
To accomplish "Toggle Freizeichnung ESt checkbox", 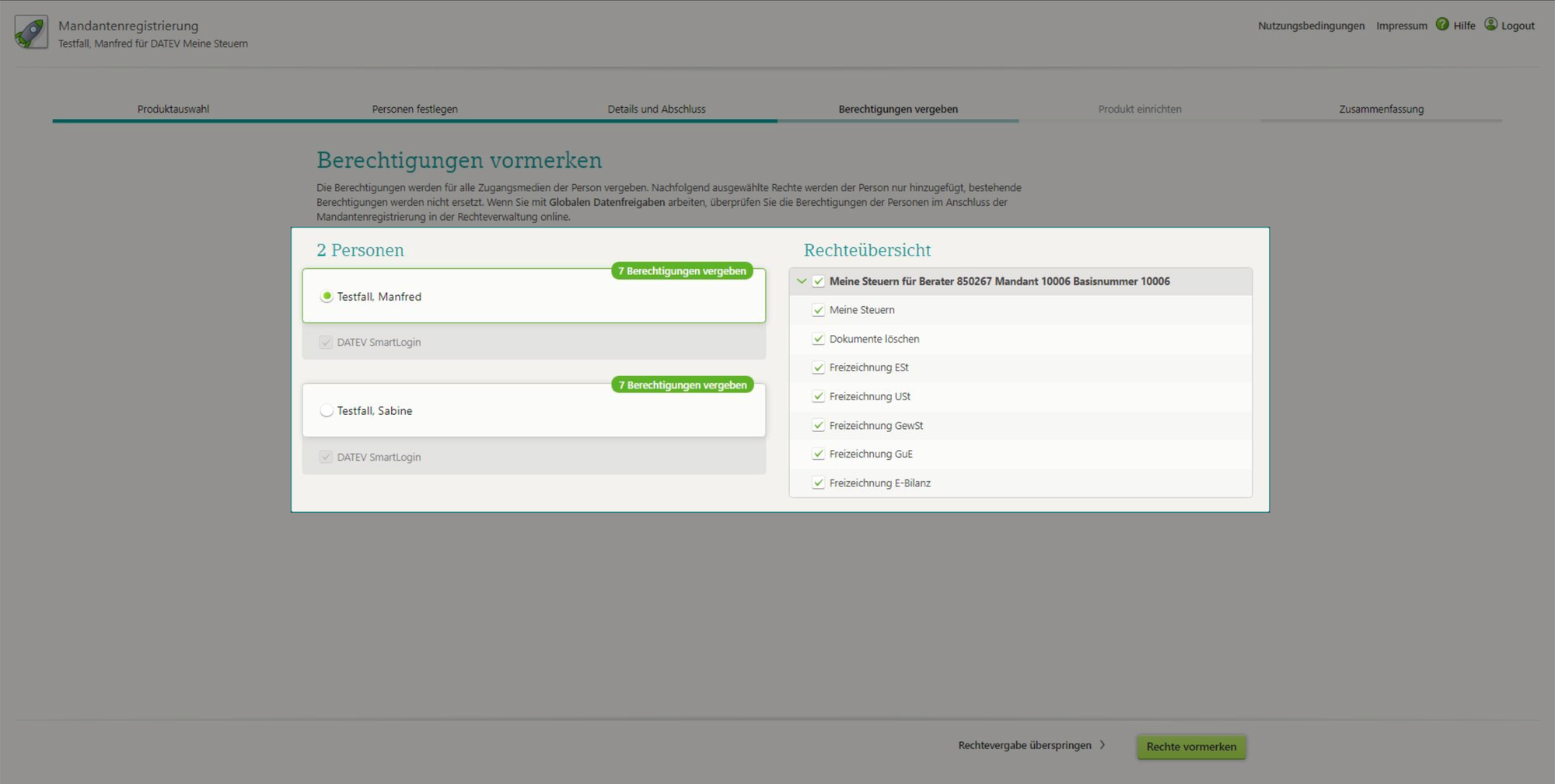I will (x=818, y=368).
